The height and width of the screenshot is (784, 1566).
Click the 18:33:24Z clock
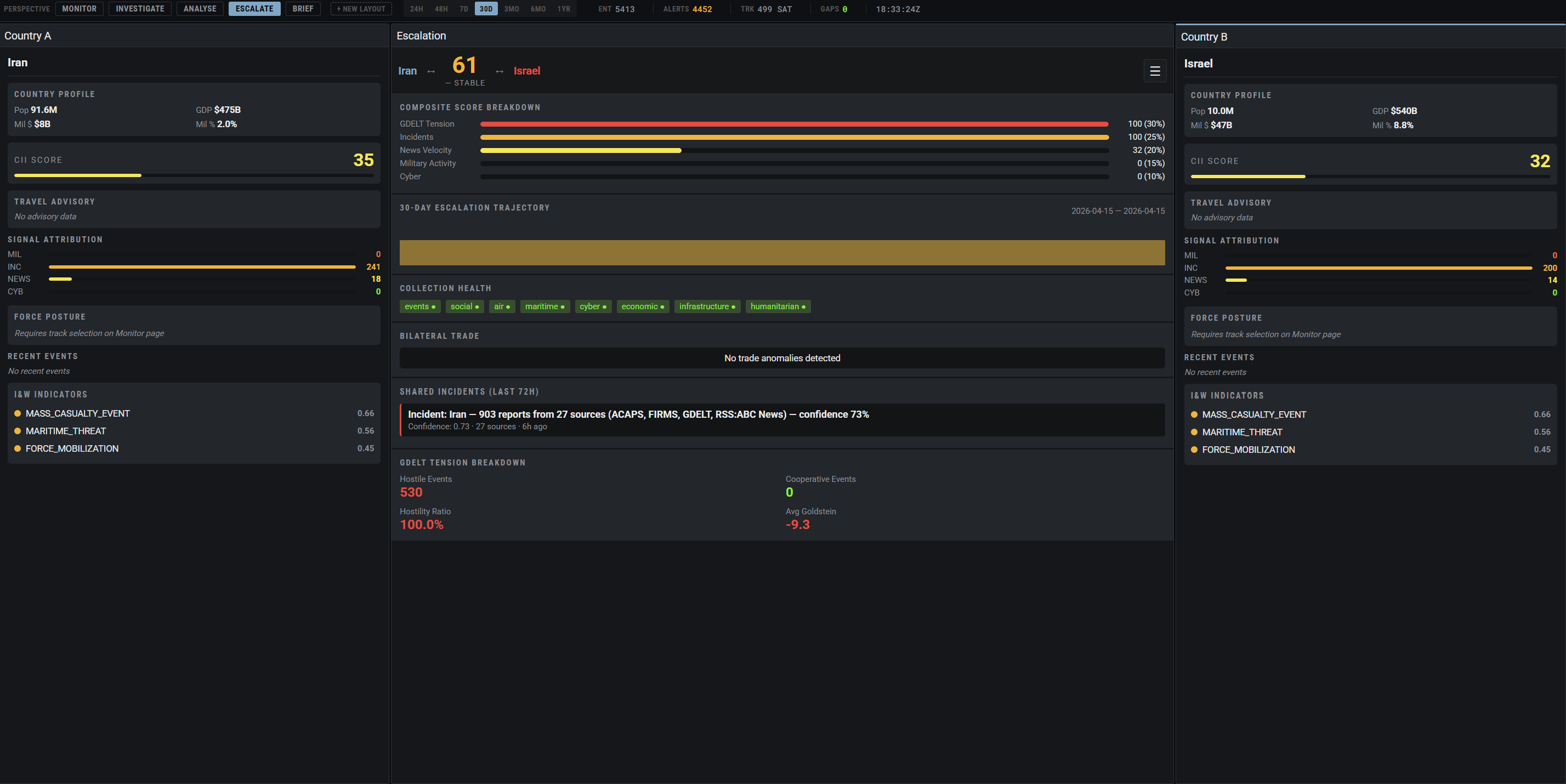[x=898, y=9]
